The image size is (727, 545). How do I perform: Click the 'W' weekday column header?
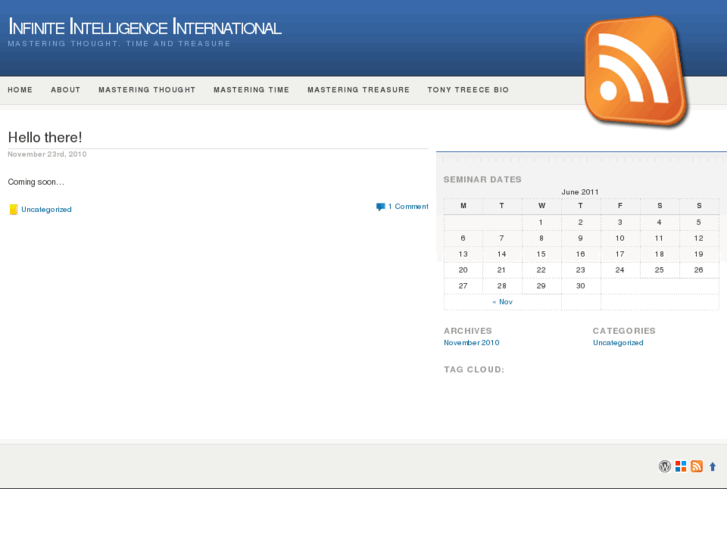[542, 206]
